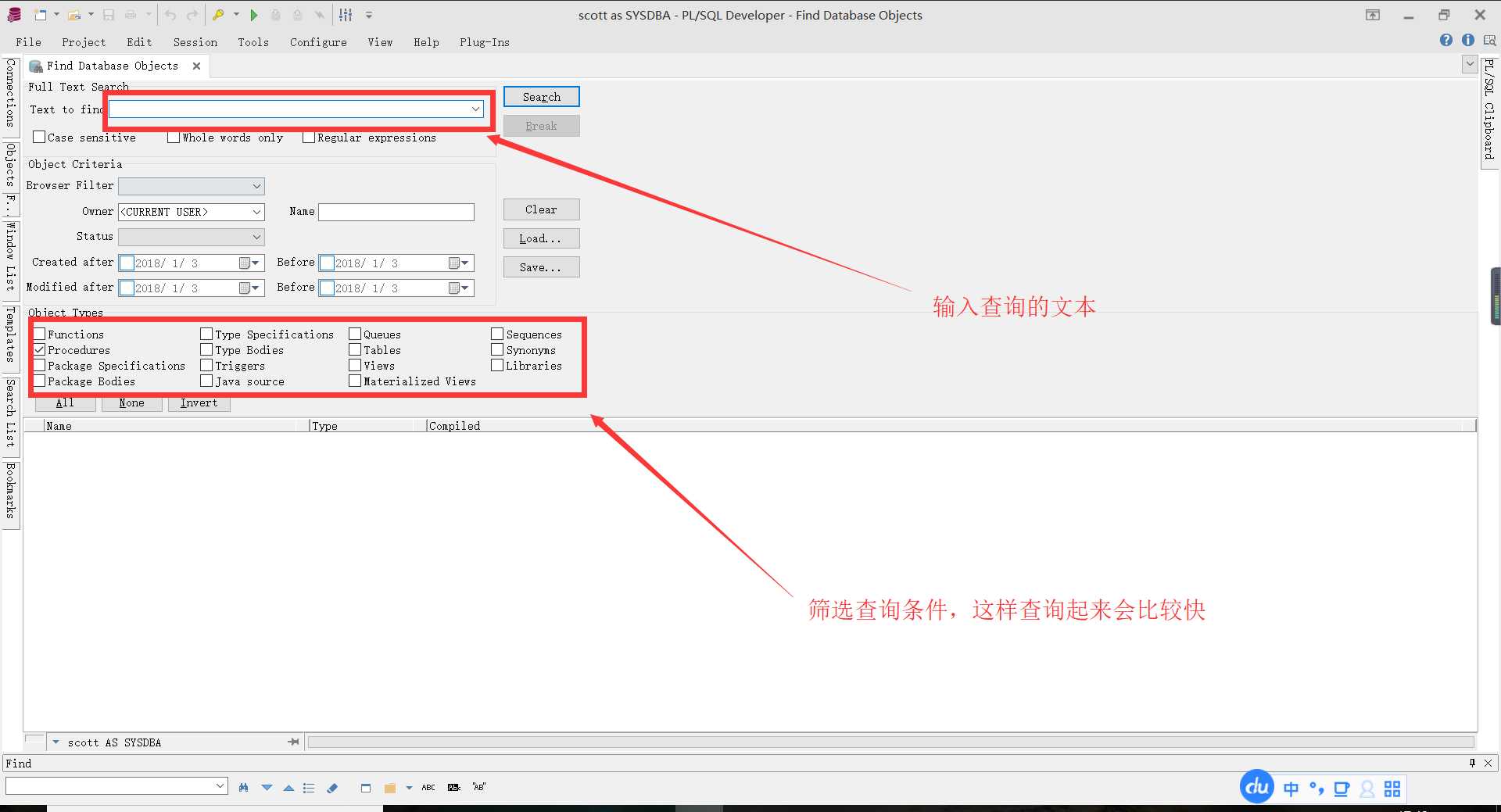Screen dimensions: 1501x812
Task: Open the Session menu
Action: 195,42
